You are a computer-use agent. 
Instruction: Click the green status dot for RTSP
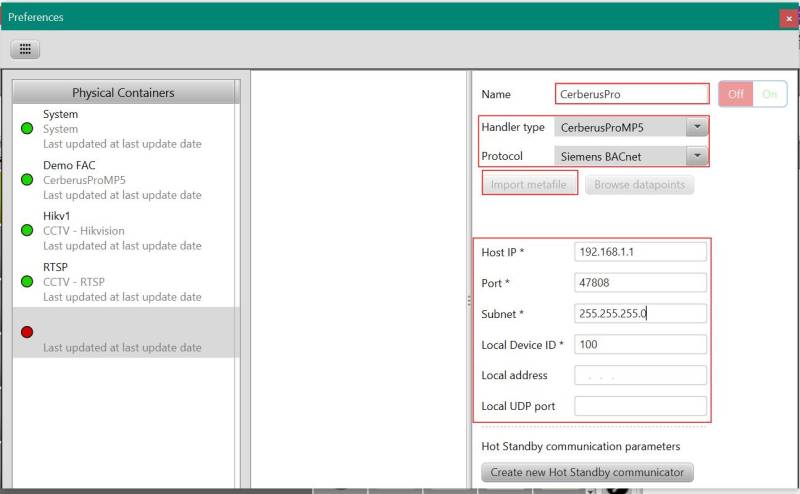click(x=27, y=282)
